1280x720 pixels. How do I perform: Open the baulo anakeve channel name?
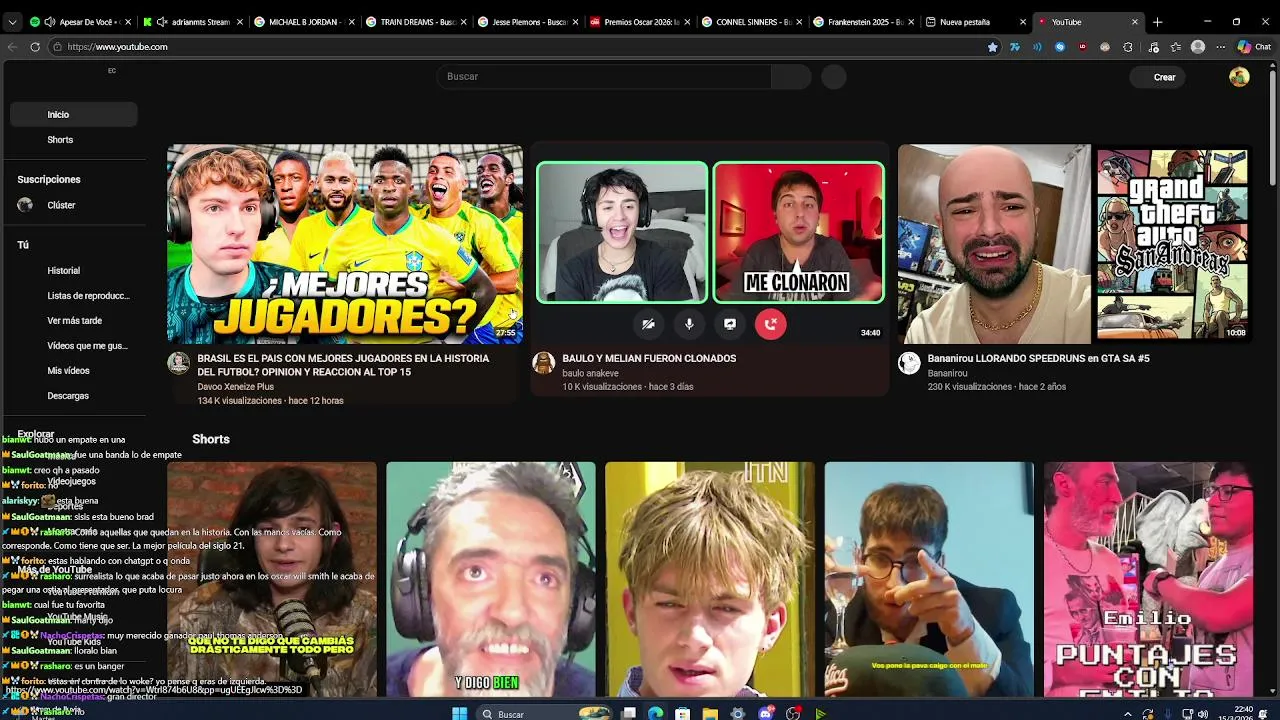point(590,373)
